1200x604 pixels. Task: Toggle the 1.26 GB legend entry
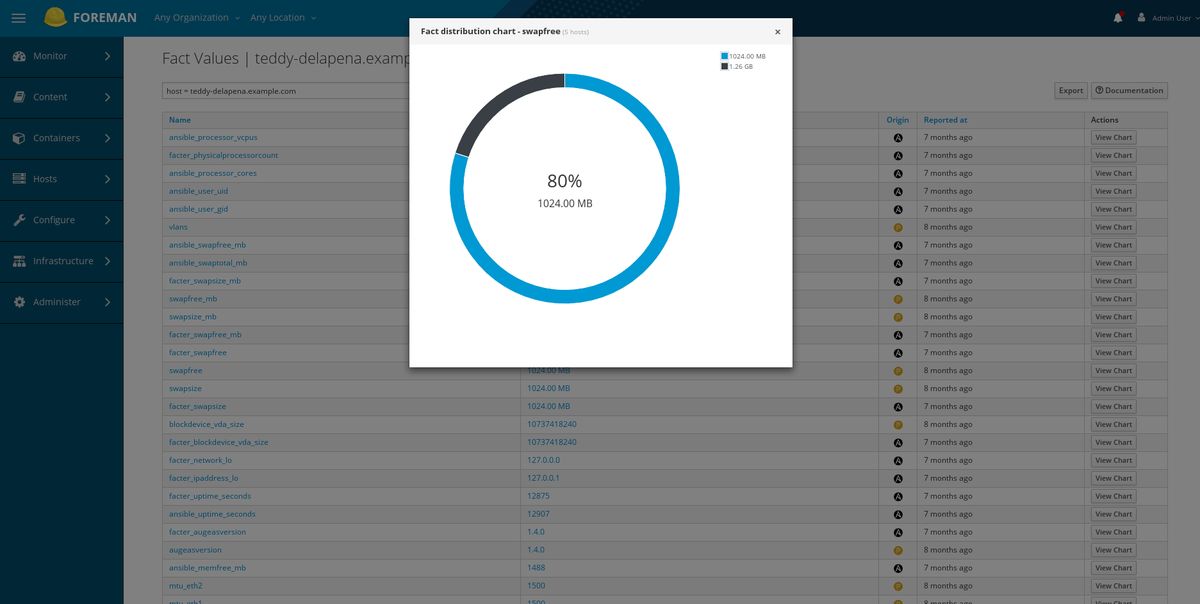click(x=740, y=66)
